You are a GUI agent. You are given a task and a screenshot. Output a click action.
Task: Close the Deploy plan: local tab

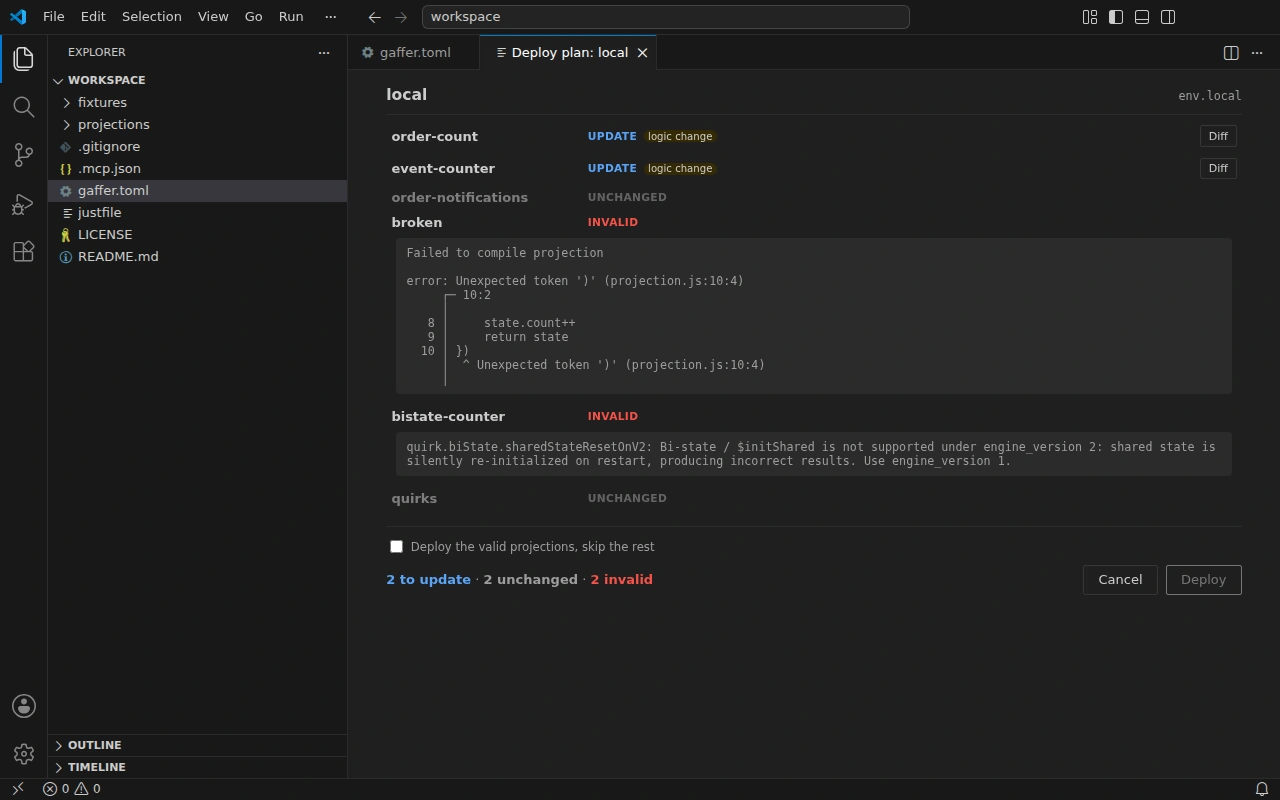tap(643, 53)
